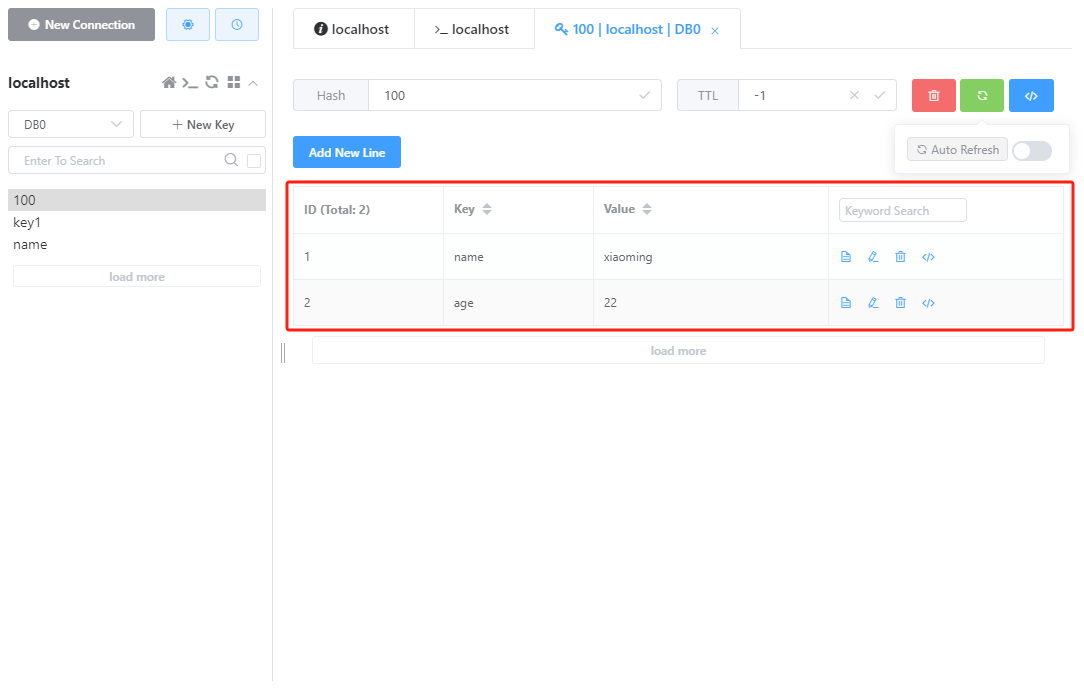
Task: Click Add New Line button
Action: pyautogui.click(x=347, y=152)
